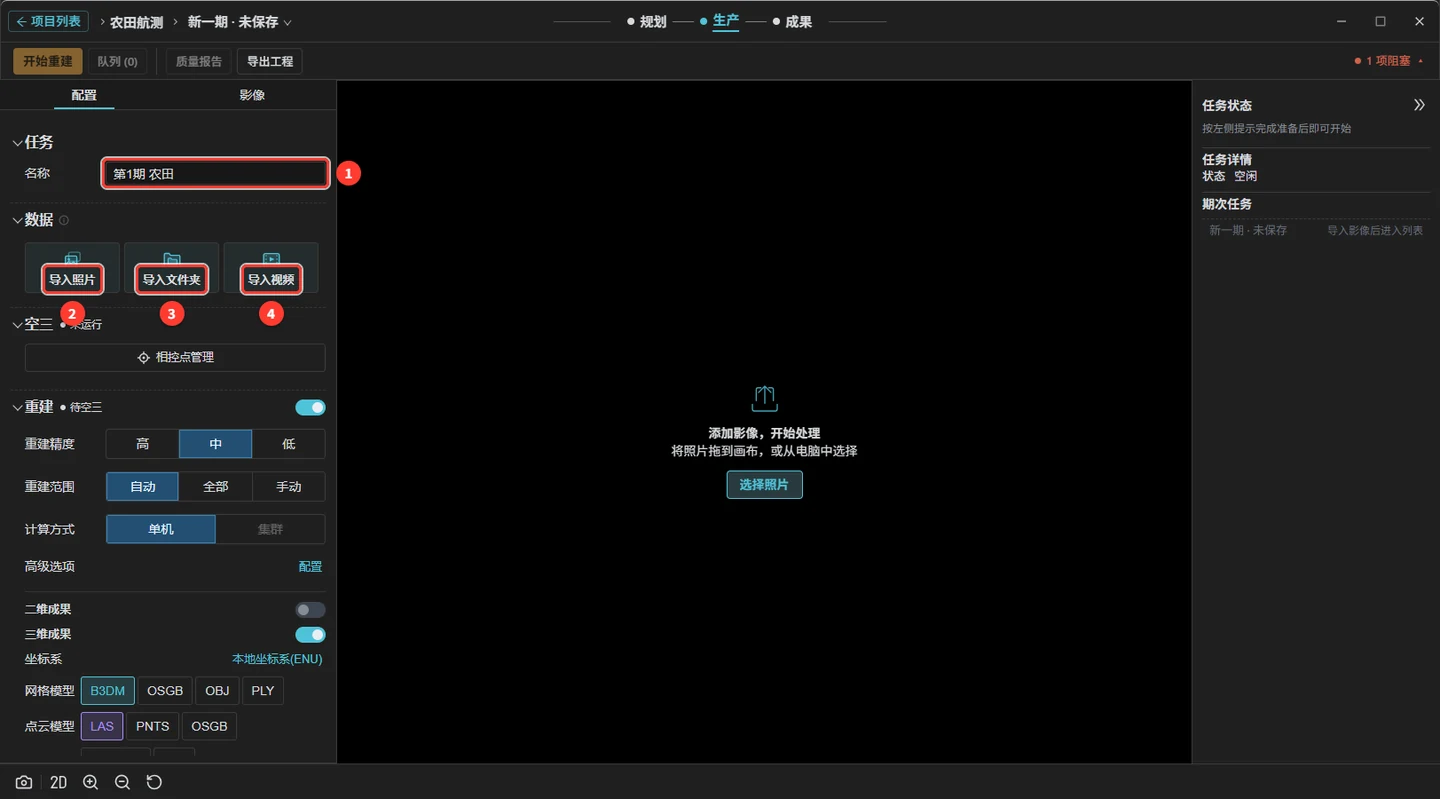Click the 开始重建 button
Viewport: 1440px width, 799px height.
click(x=48, y=61)
